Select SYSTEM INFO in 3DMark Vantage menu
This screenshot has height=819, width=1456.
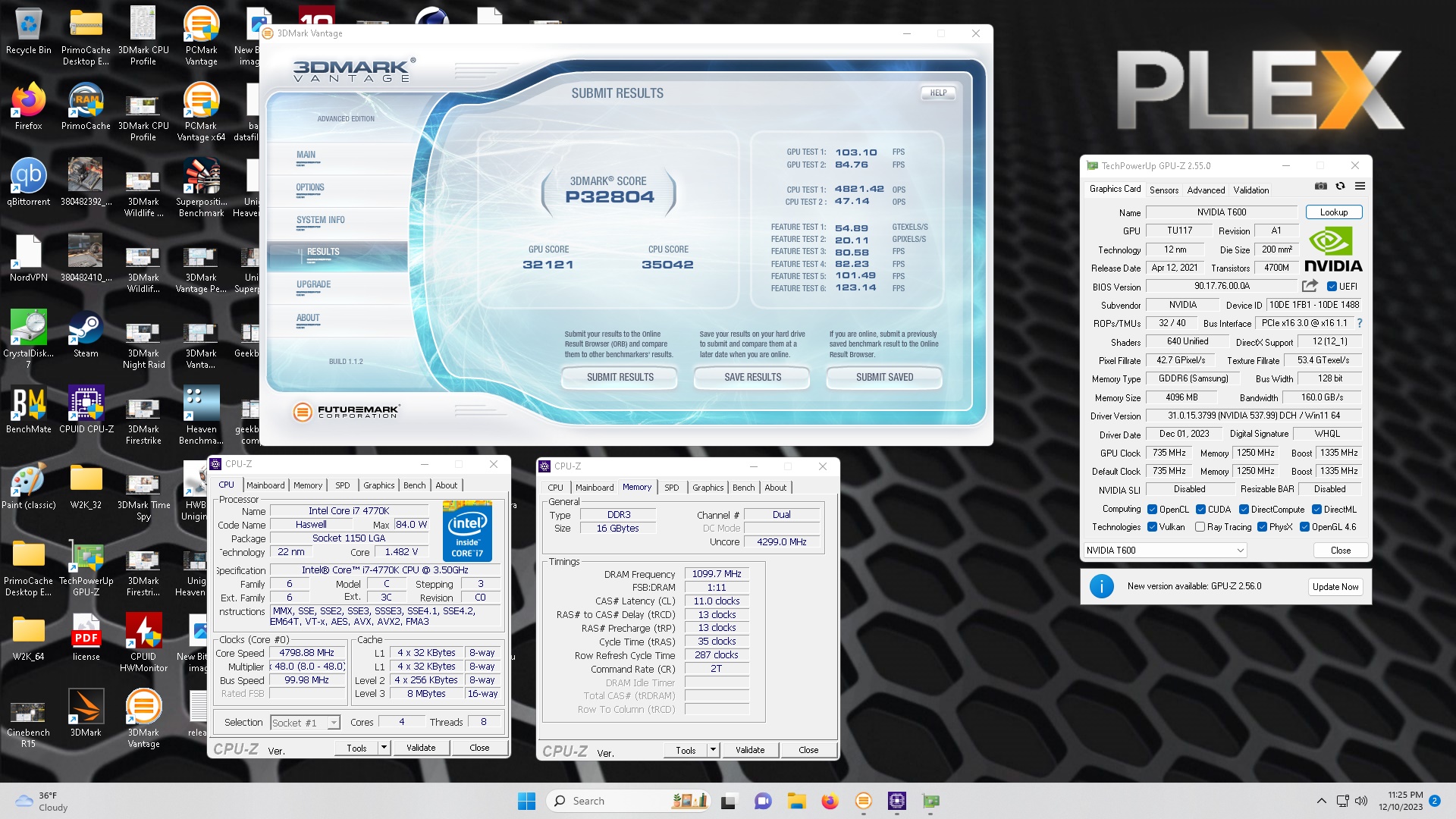pyautogui.click(x=321, y=221)
